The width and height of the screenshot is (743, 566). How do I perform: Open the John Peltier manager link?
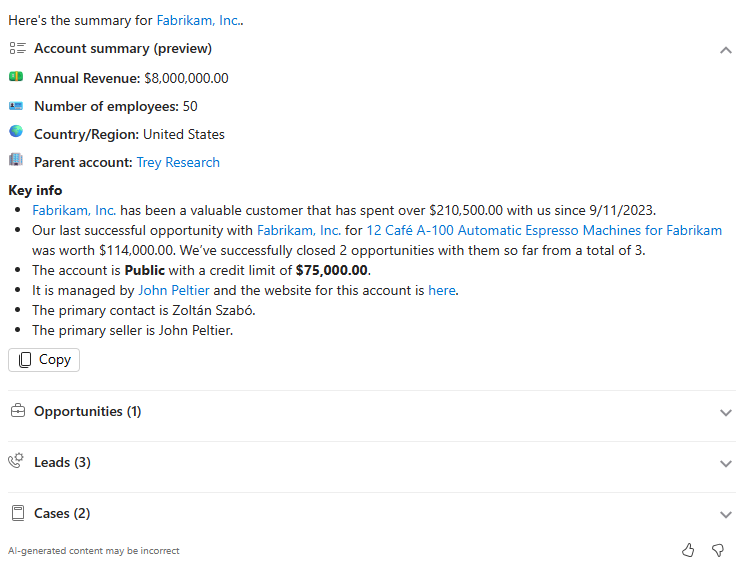point(174,290)
